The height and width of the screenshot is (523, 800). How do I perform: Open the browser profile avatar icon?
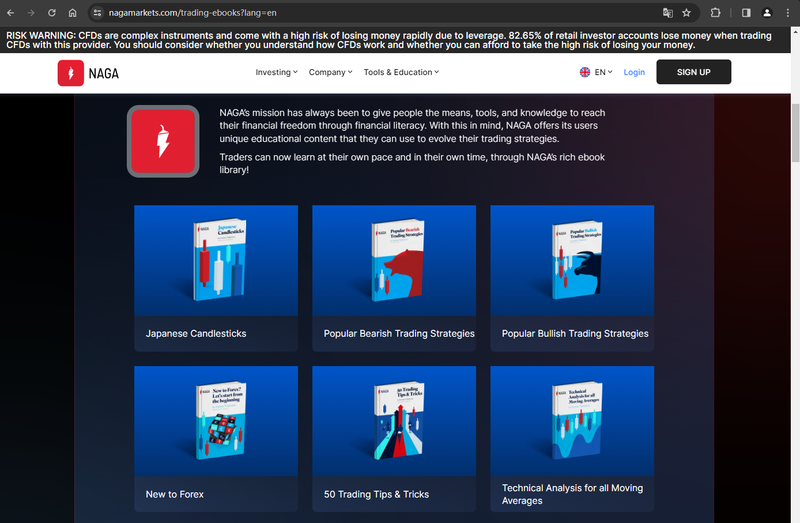(x=767, y=13)
